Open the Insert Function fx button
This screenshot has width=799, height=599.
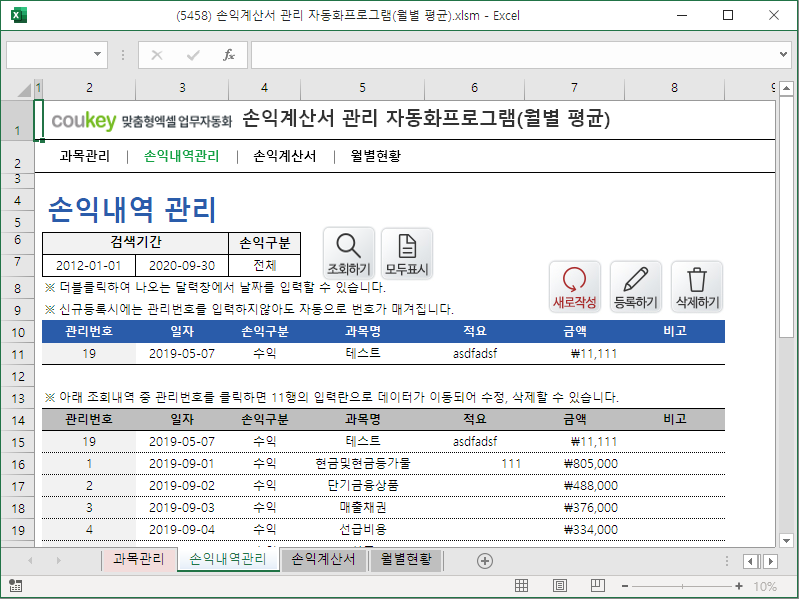tap(229, 55)
